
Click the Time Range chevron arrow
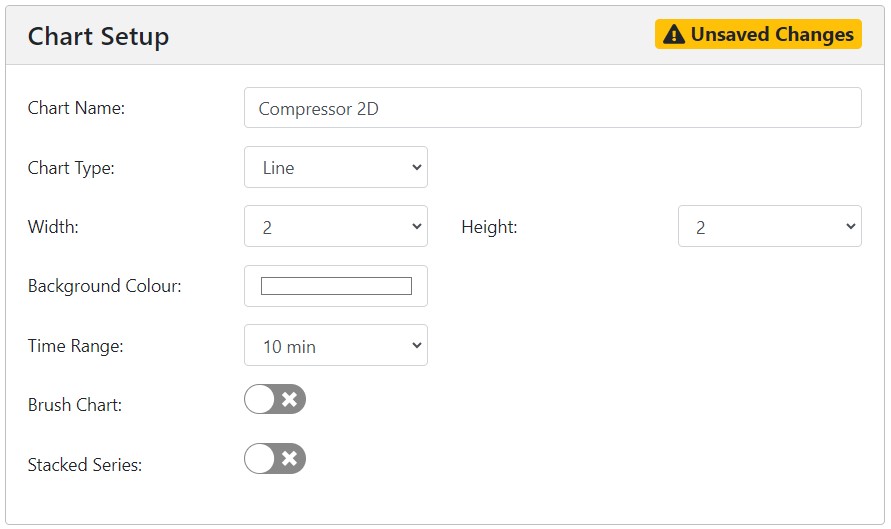417,345
